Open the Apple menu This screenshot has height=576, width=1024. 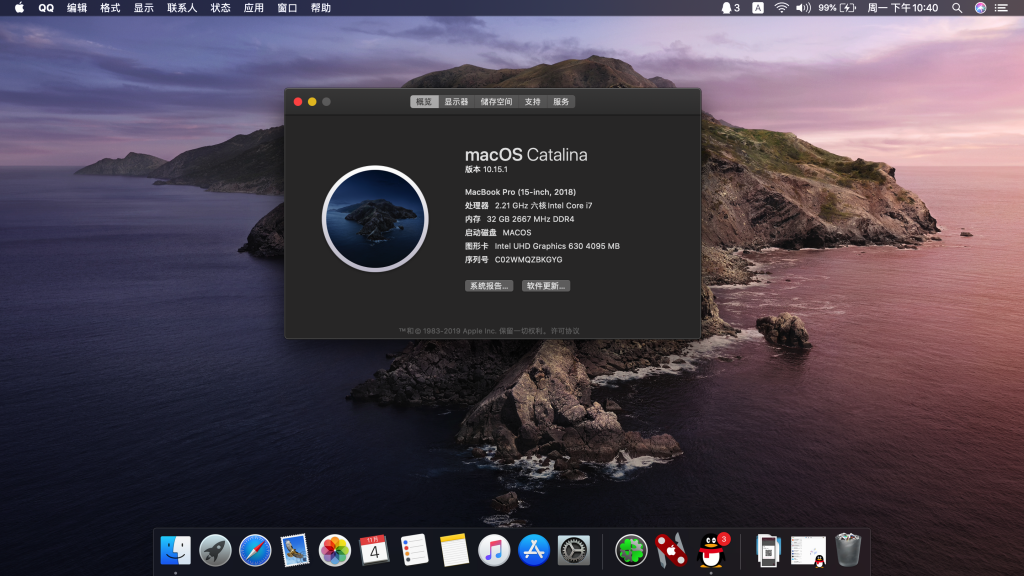coord(18,7)
